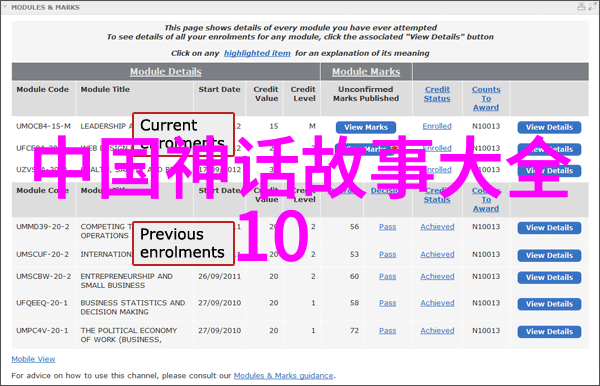Click Achieved status for UMMD39-20-2
600x386 pixels.
437,227
